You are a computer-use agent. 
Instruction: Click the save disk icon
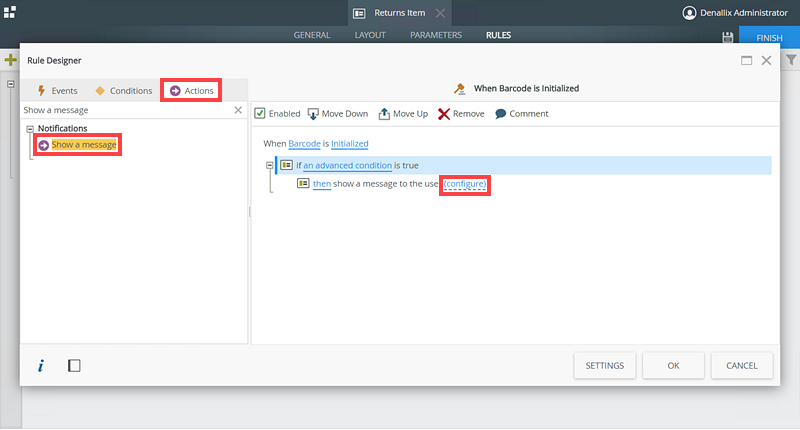pos(728,37)
